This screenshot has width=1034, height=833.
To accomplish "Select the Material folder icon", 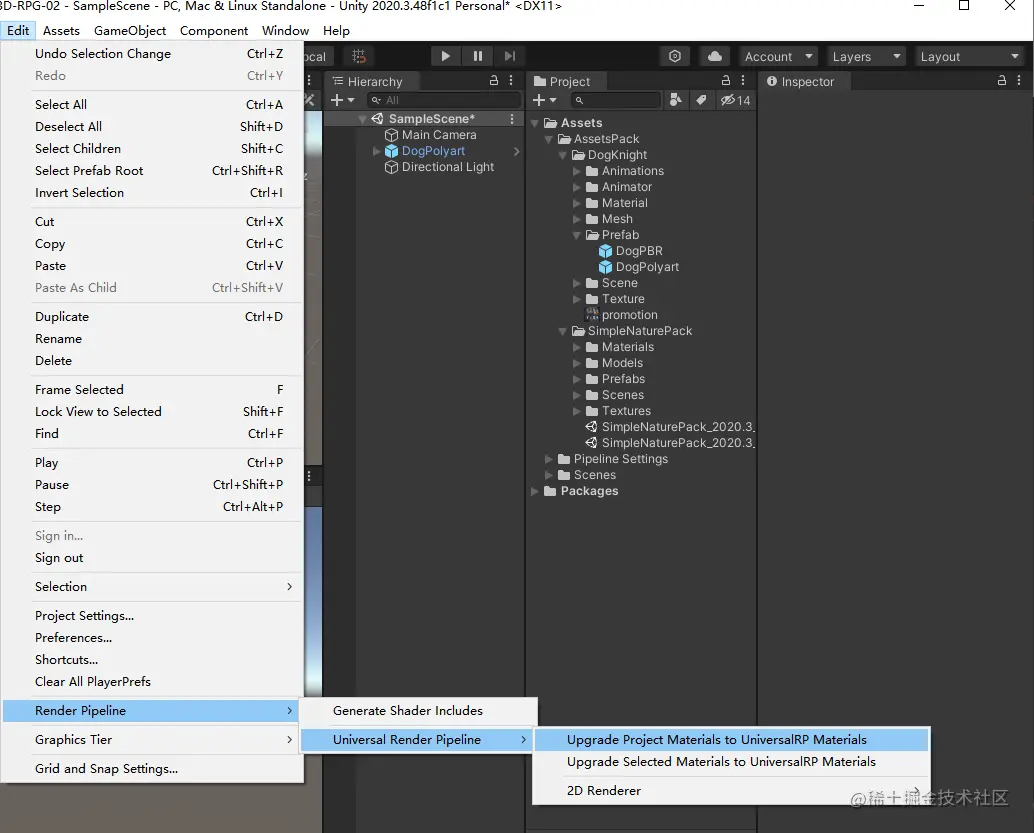I will 592,202.
